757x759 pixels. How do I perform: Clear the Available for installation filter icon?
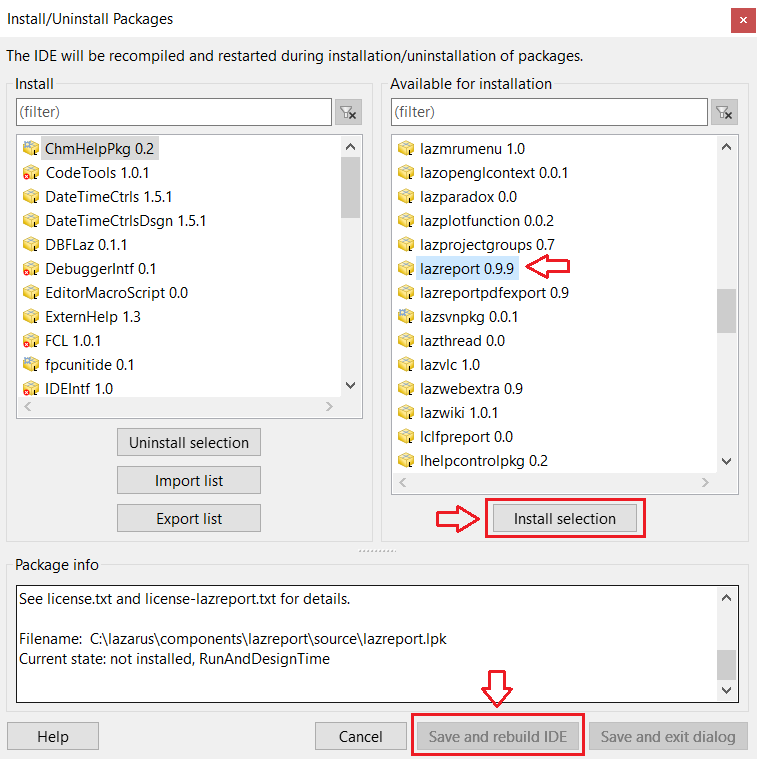725,112
